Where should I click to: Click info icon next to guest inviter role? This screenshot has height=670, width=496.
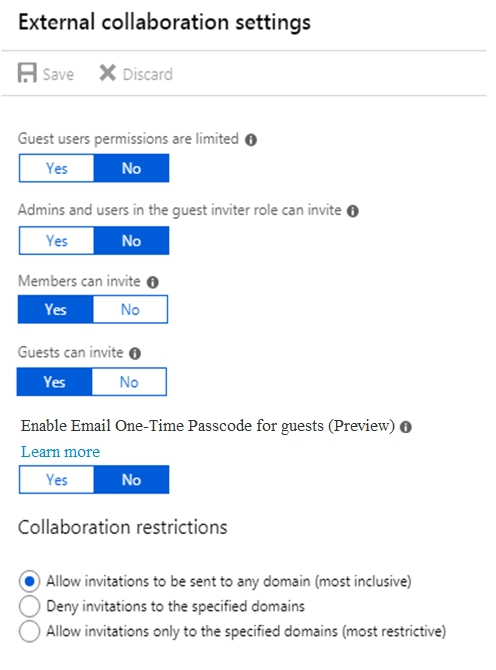(x=352, y=211)
